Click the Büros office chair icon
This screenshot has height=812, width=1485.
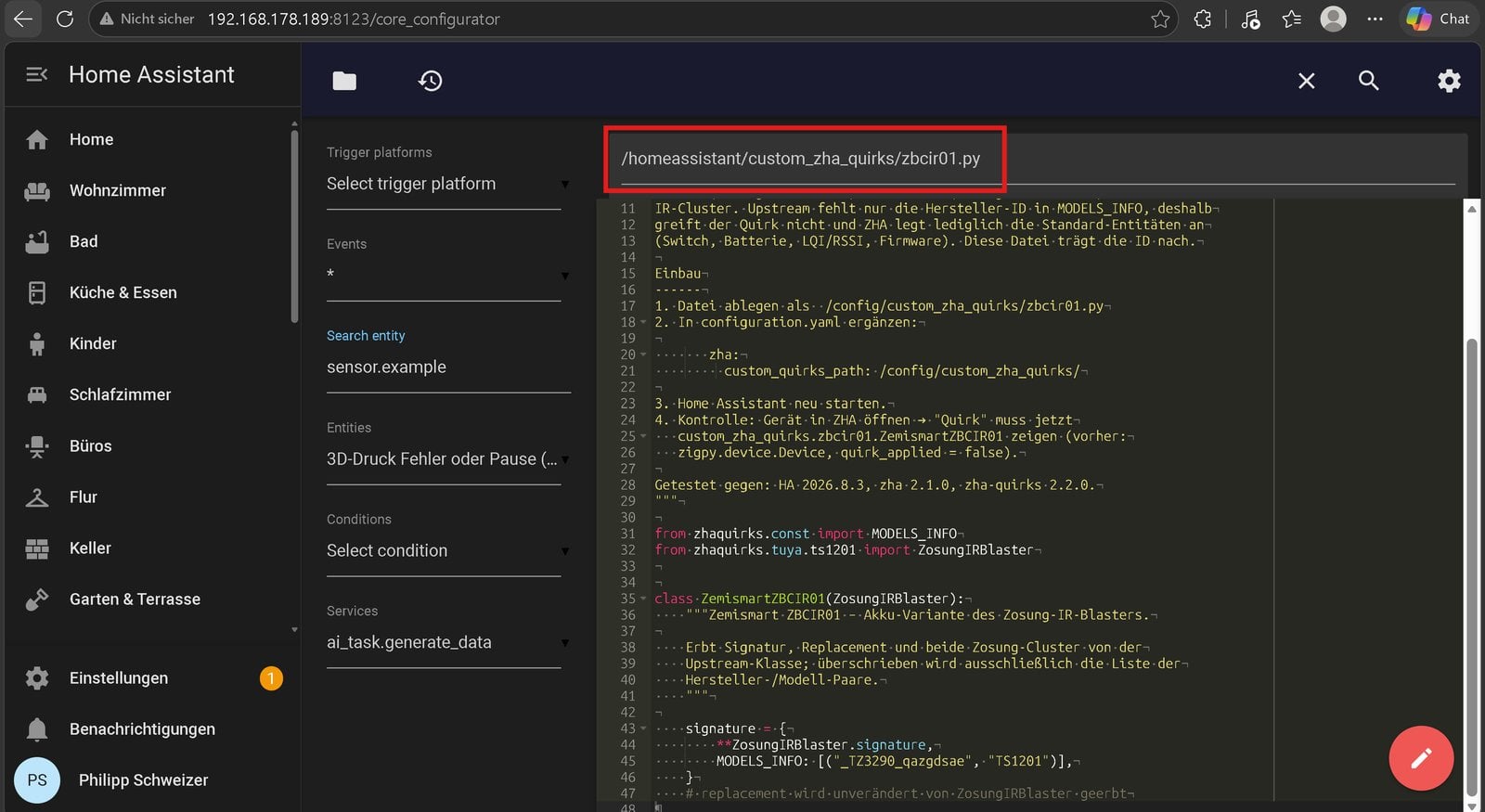point(37,445)
